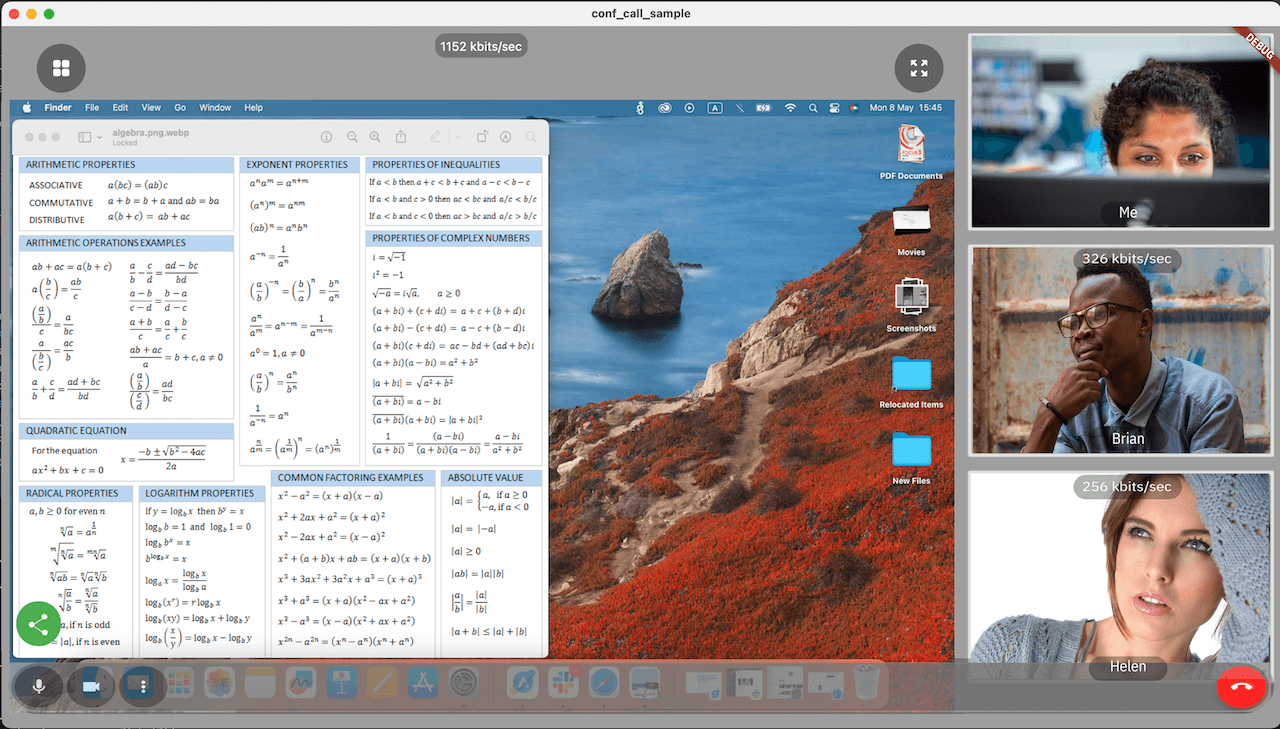Expand the markup pen dropdown arrow in Preview
This screenshot has width=1280, height=729.
pyautogui.click(x=457, y=137)
